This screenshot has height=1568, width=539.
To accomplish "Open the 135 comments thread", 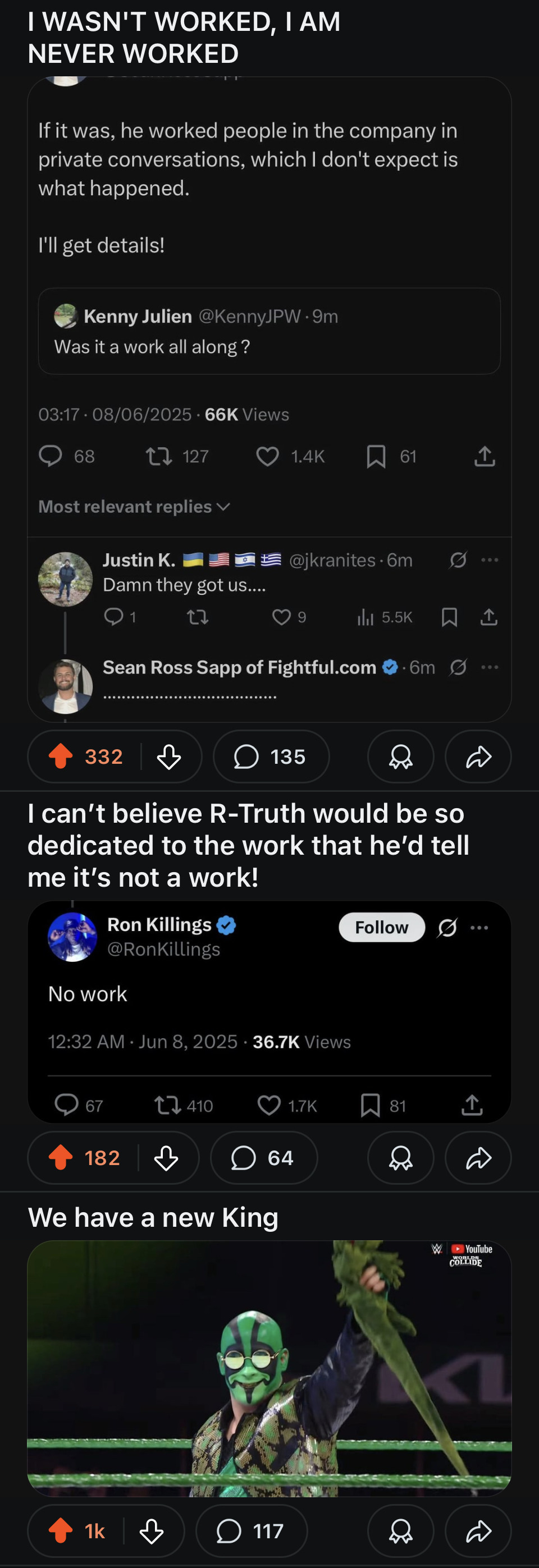I will pos(271,757).
